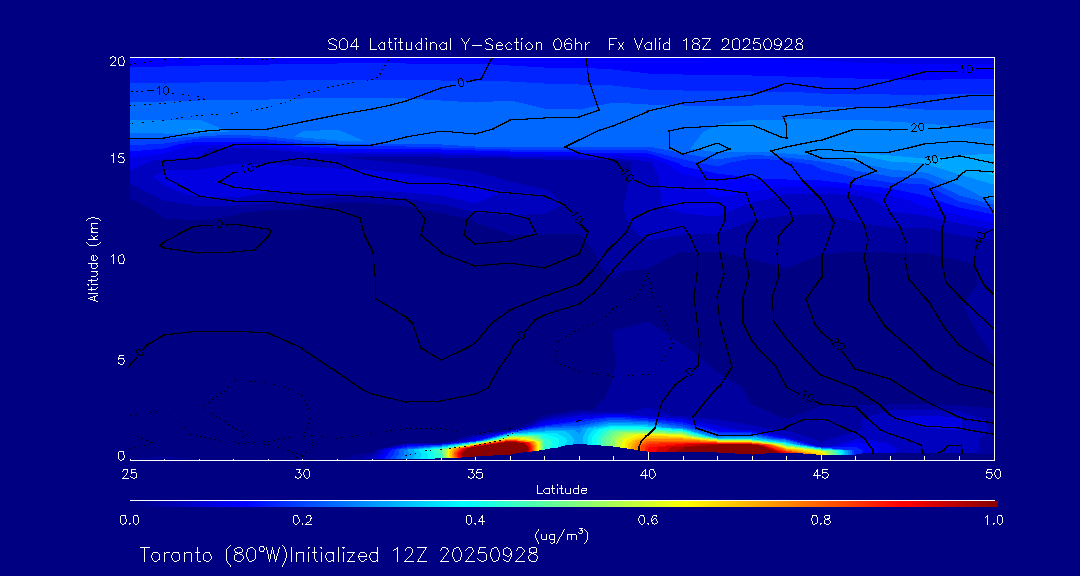Click the latitude tick label '45'
This screenshot has width=1080, height=576.
(x=820, y=474)
